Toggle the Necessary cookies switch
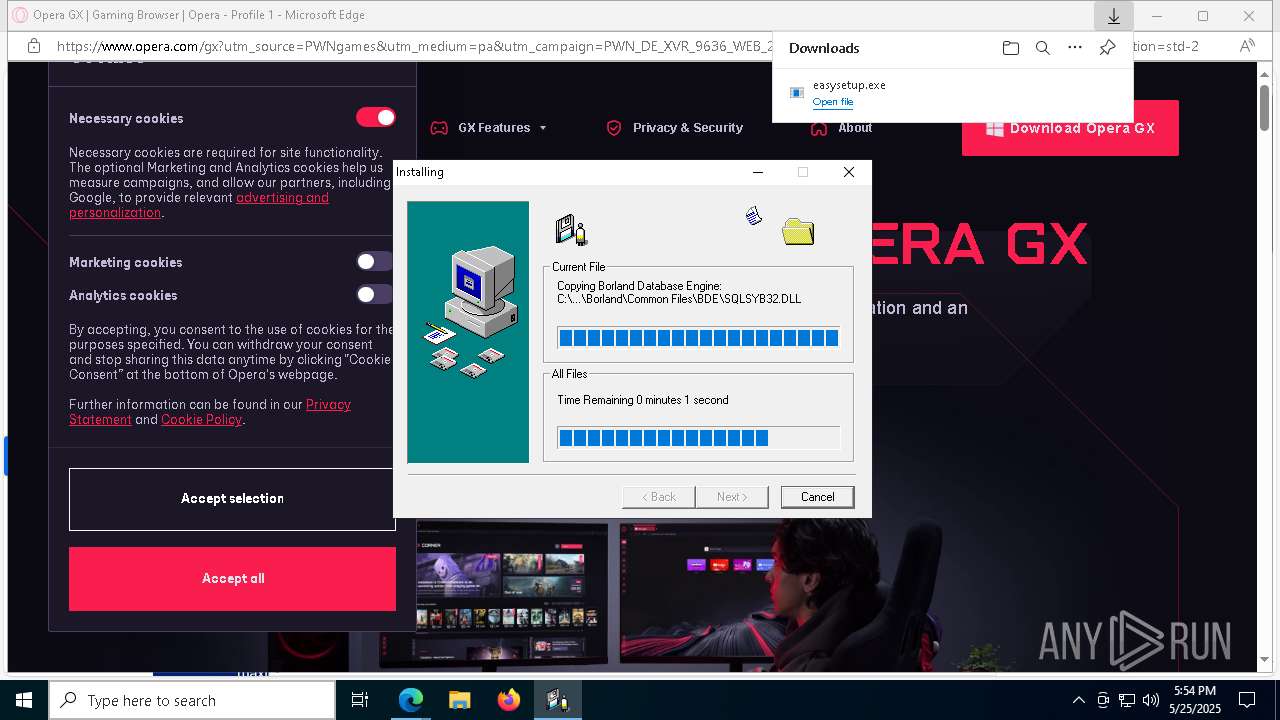The width and height of the screenshot is (1280, 720). [376, 118]
